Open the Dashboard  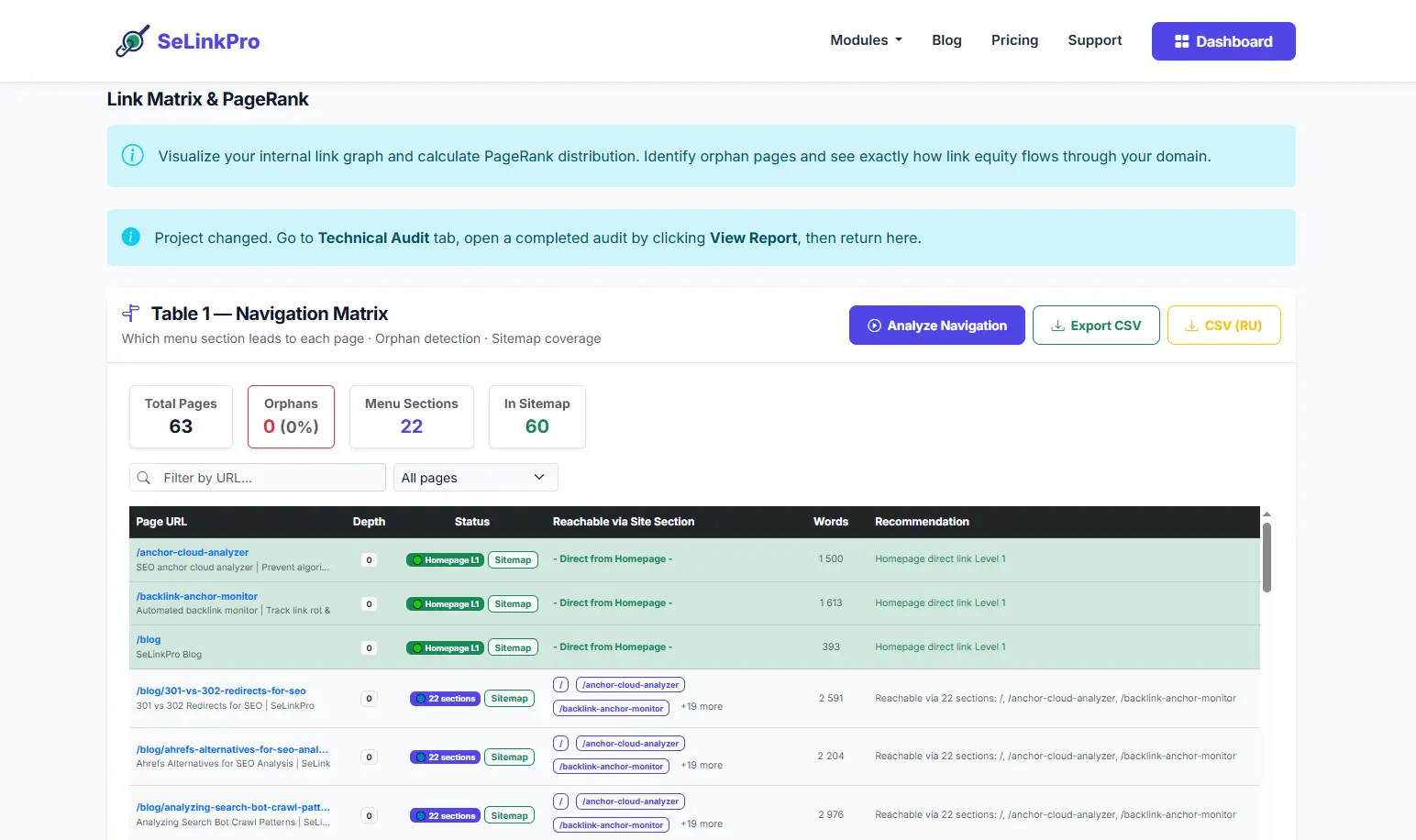coord(1223,41)
